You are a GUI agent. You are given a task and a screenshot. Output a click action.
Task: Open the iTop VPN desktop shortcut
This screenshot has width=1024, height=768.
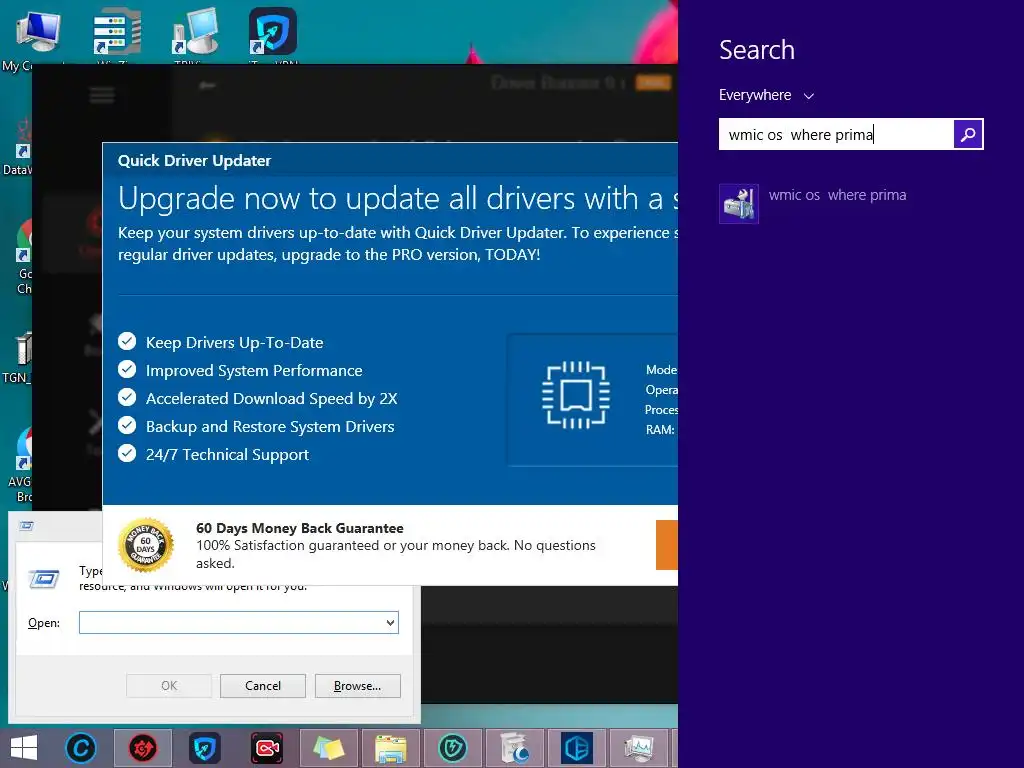[272, 31]
